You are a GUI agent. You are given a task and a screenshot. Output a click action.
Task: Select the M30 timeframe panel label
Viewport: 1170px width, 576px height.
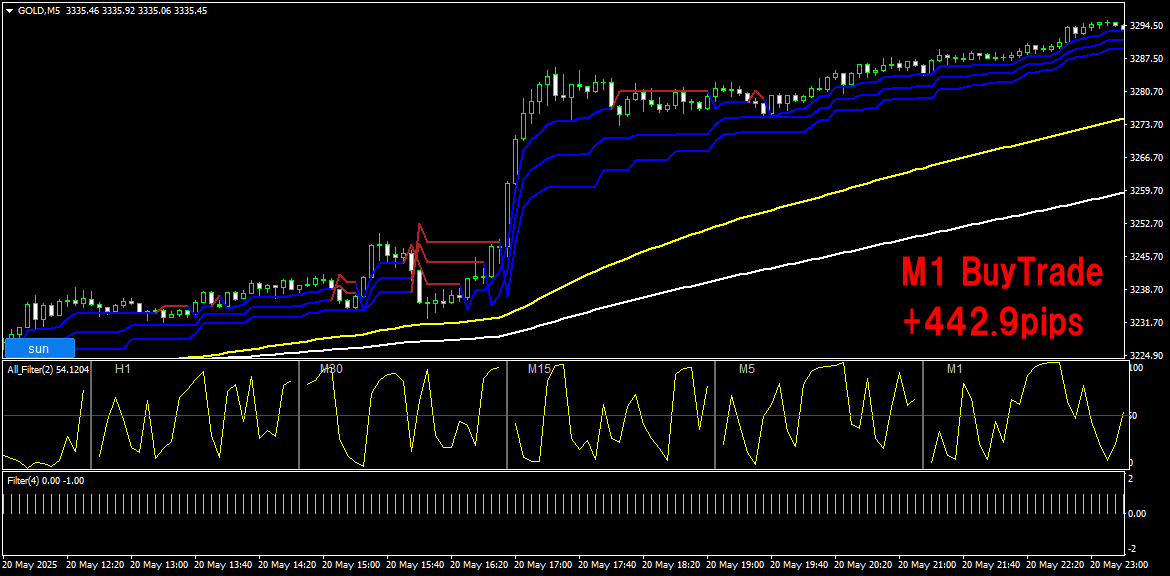click(x=331, y=369)
